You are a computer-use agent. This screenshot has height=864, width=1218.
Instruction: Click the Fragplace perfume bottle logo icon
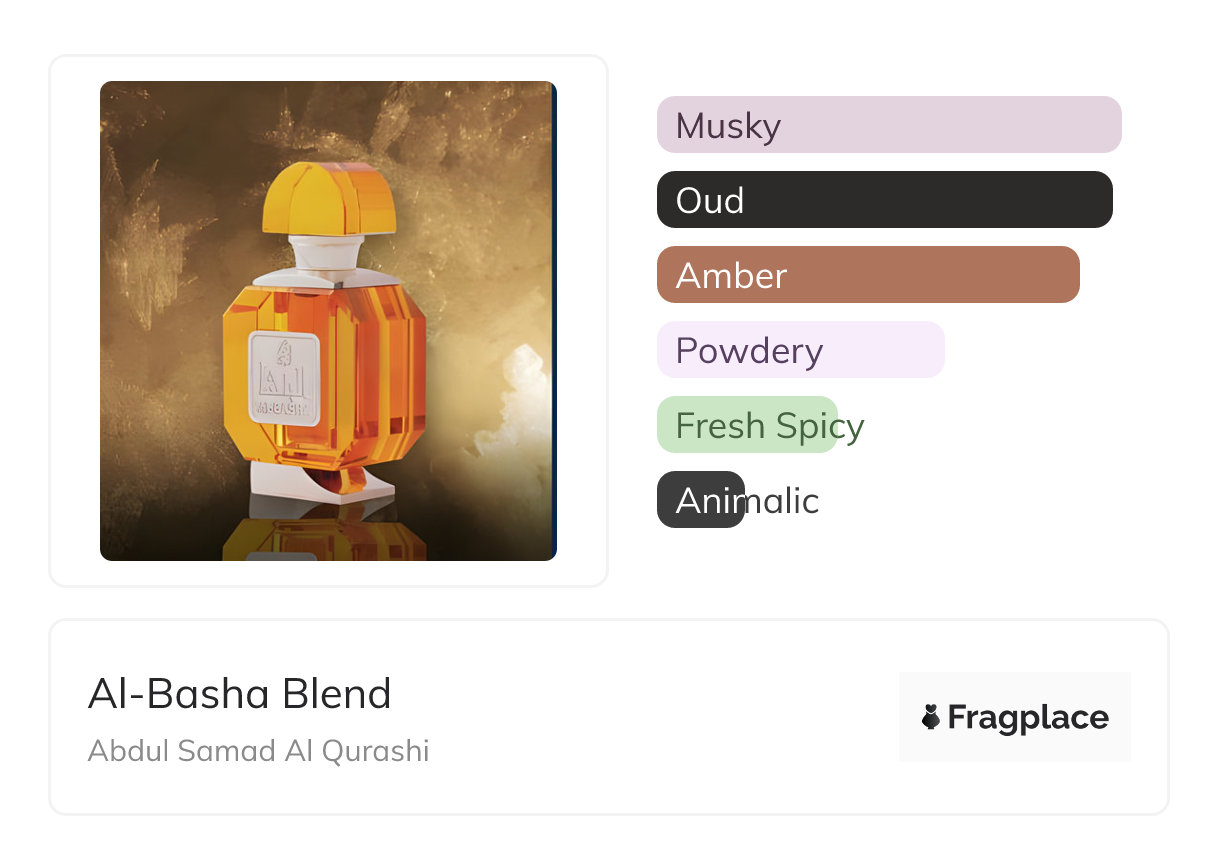[x=931, y=717]
